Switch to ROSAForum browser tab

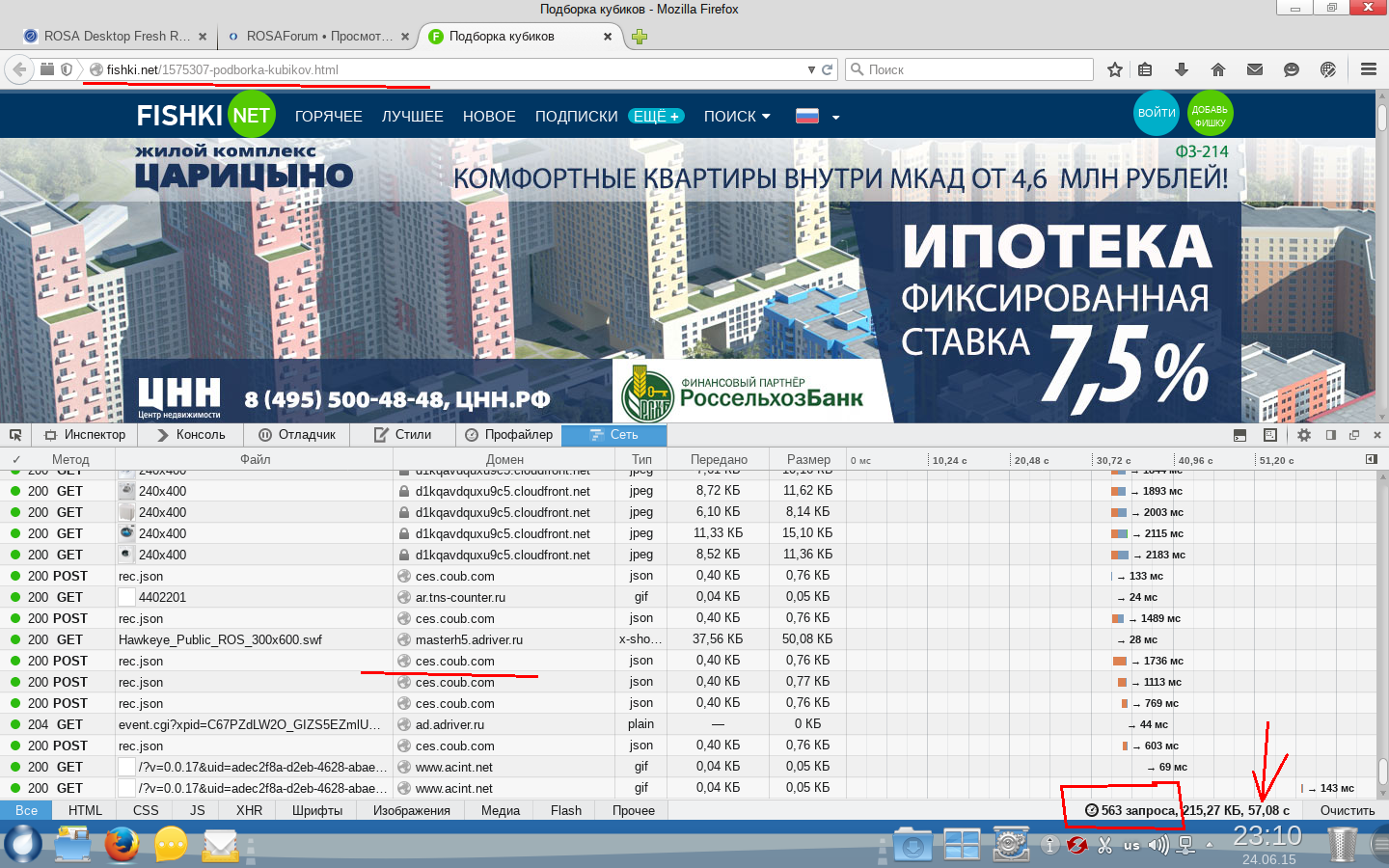[x=311, y=37]
